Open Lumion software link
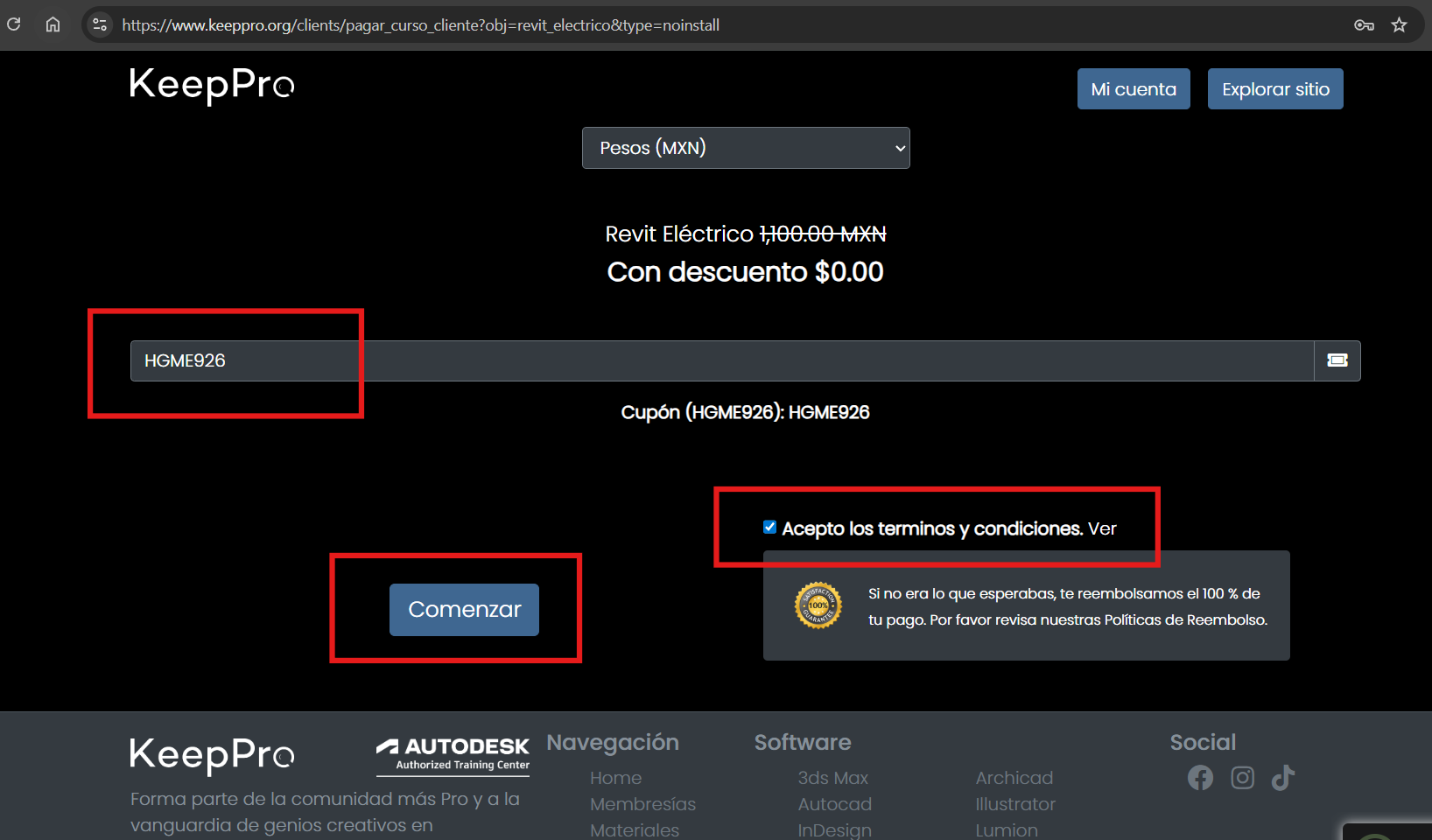1432x840 pixels. pos(1007,830)
